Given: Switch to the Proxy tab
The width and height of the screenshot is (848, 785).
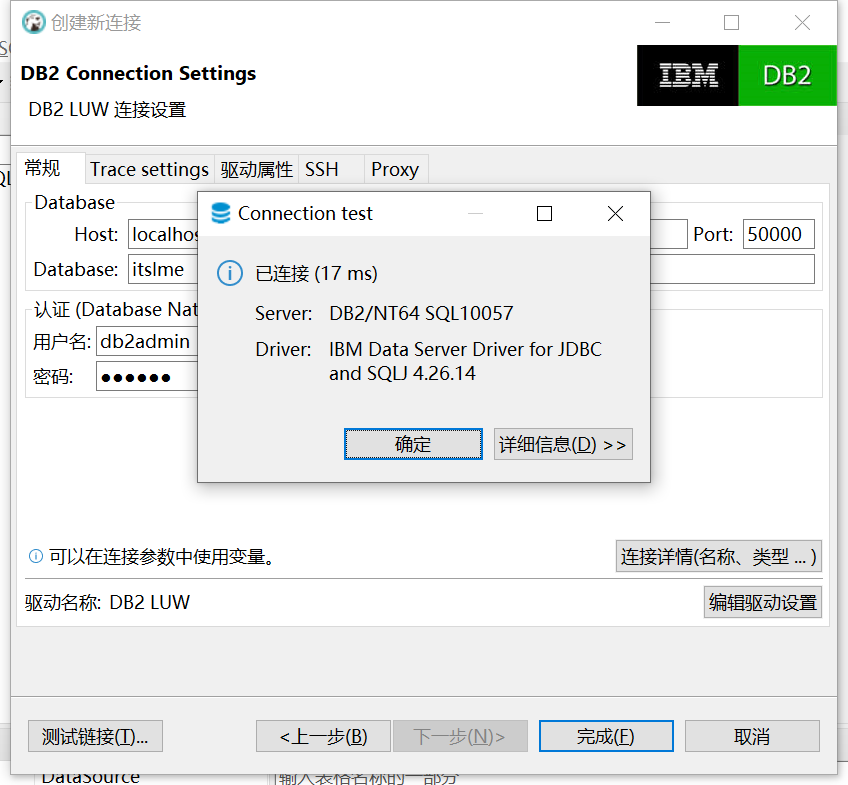Looking at the screenshot, I should click(396, 169).
